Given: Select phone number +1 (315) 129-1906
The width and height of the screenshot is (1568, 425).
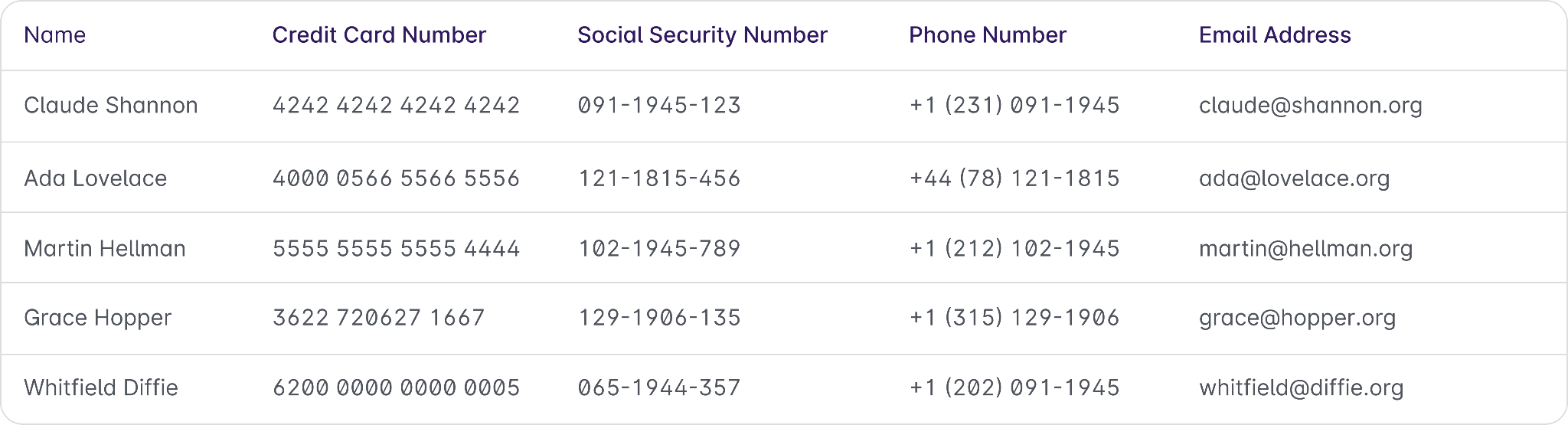Looking at the screenshot, I should (1014, 318).
